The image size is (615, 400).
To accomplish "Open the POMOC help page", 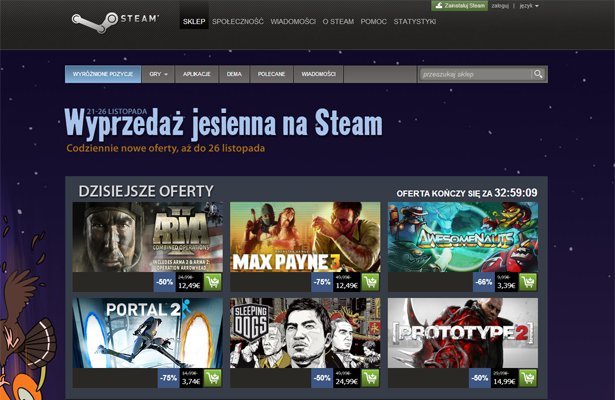I will tap(373, 22).
